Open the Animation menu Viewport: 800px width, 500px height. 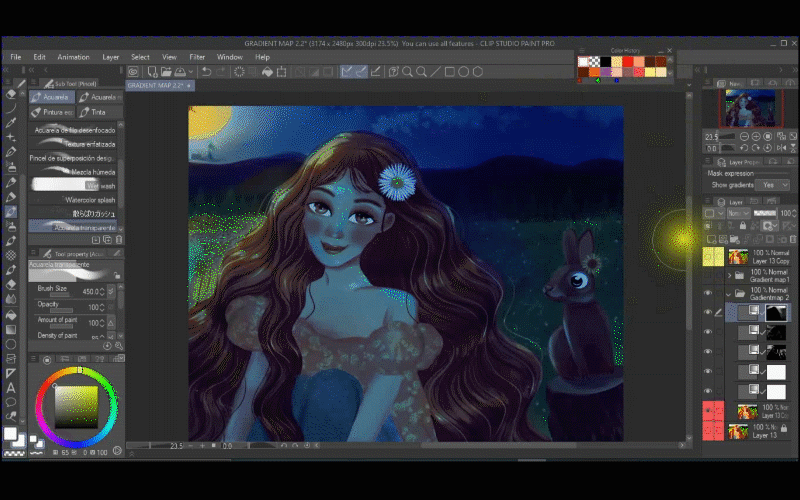pos(73,57)
